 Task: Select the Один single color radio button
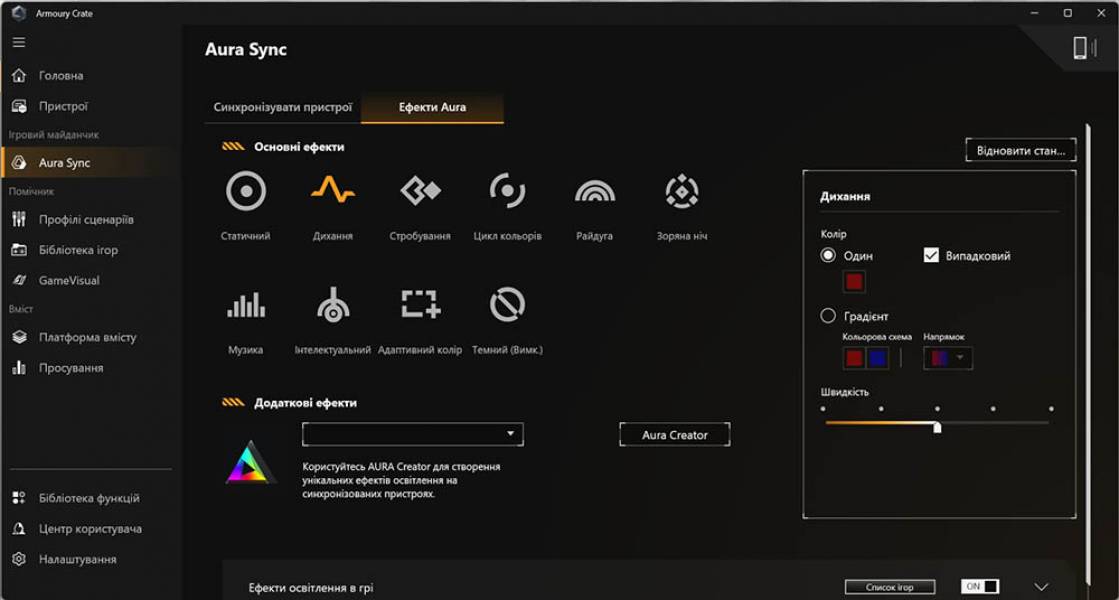(828, 256)
